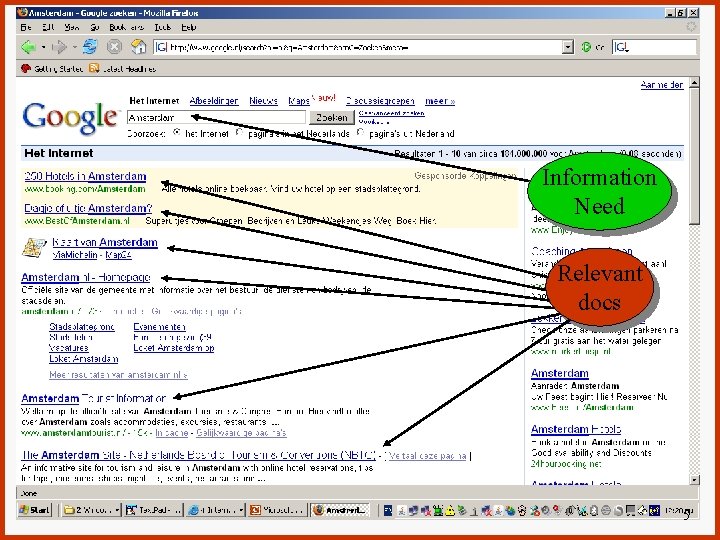720x540 pixels.
Task: Open the Back button history dropdown arrow
Action: point(43,47)
